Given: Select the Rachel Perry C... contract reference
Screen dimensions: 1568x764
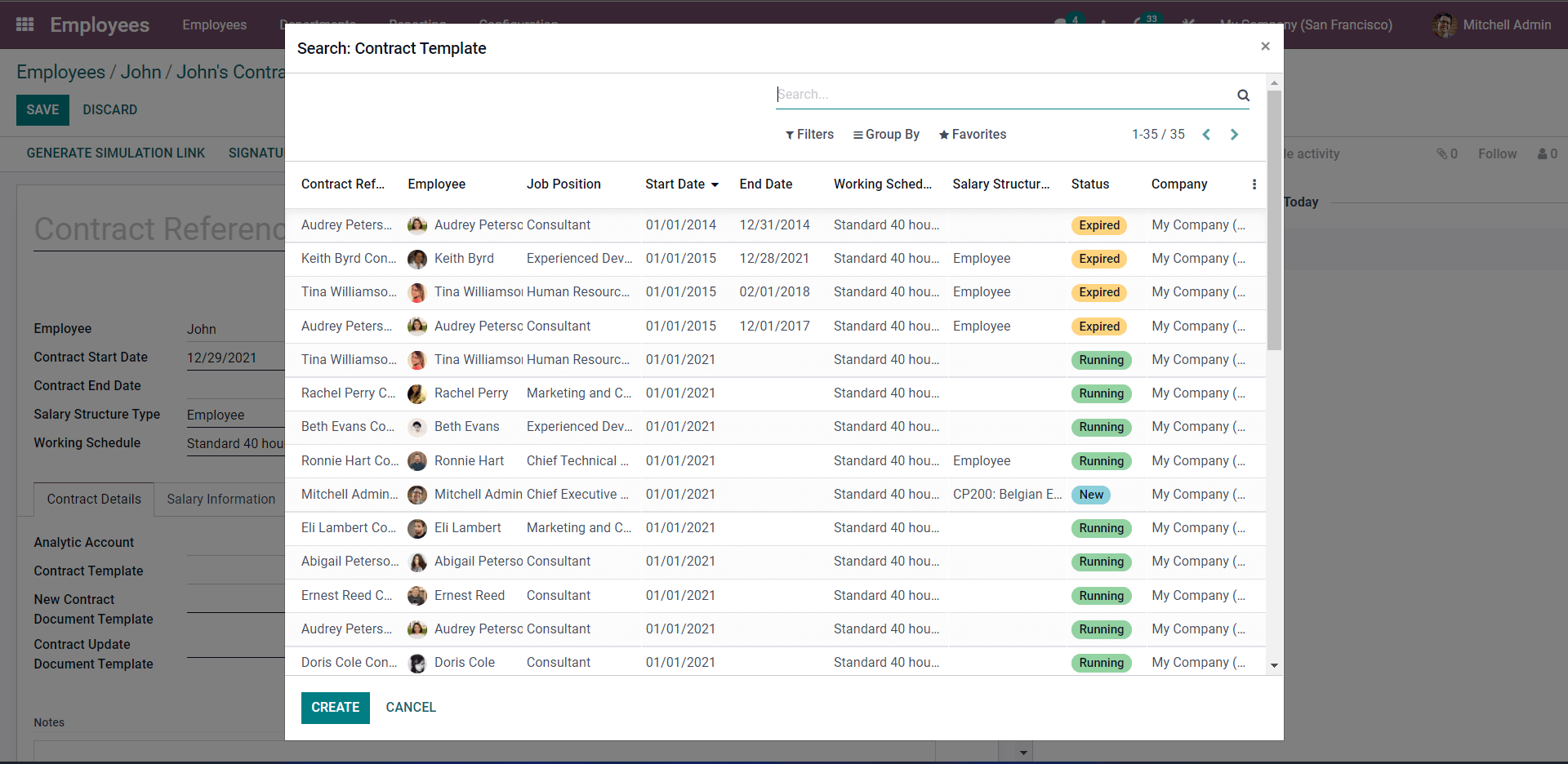Looking at the screenshot, I should pos(349,393).
